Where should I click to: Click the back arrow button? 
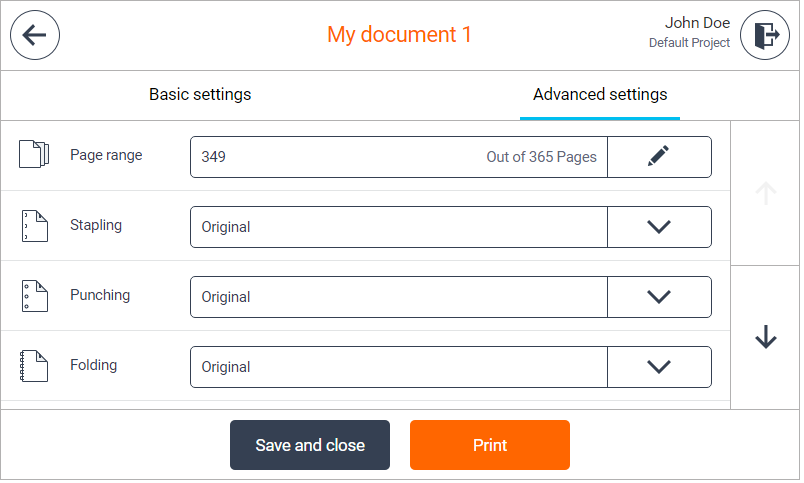point(35,35)
